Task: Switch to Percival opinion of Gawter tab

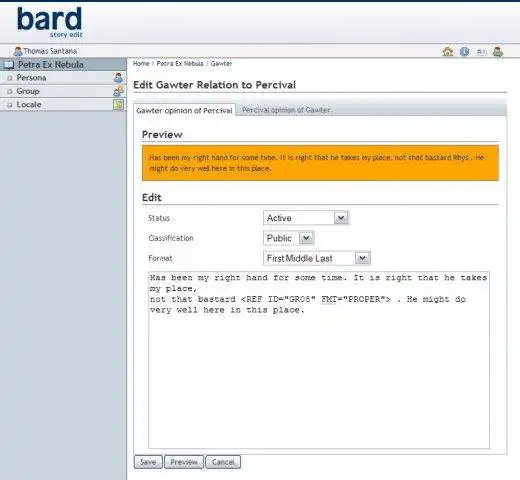Action: (286, 110)
